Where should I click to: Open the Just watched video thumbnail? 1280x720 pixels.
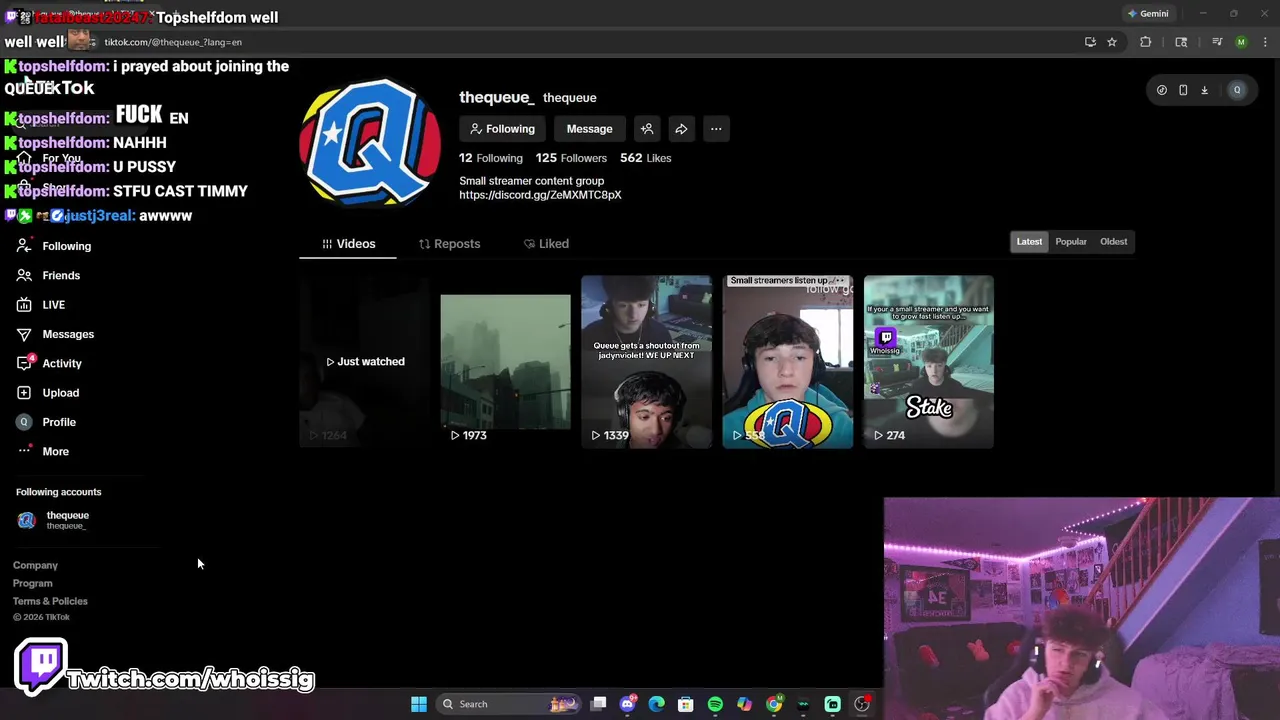point(365,361)
